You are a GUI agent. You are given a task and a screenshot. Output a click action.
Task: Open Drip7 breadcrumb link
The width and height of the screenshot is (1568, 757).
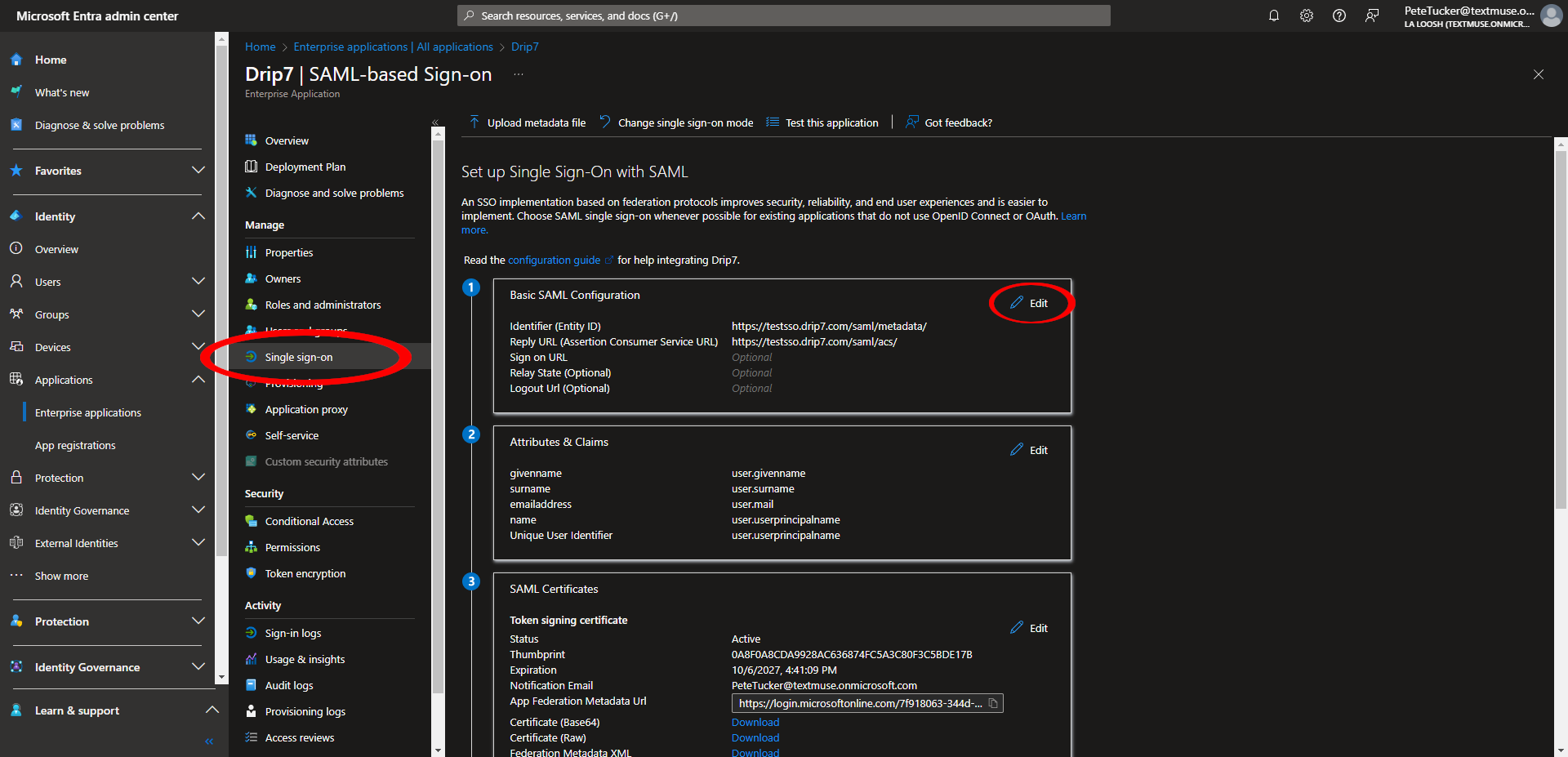pos(525,47)
